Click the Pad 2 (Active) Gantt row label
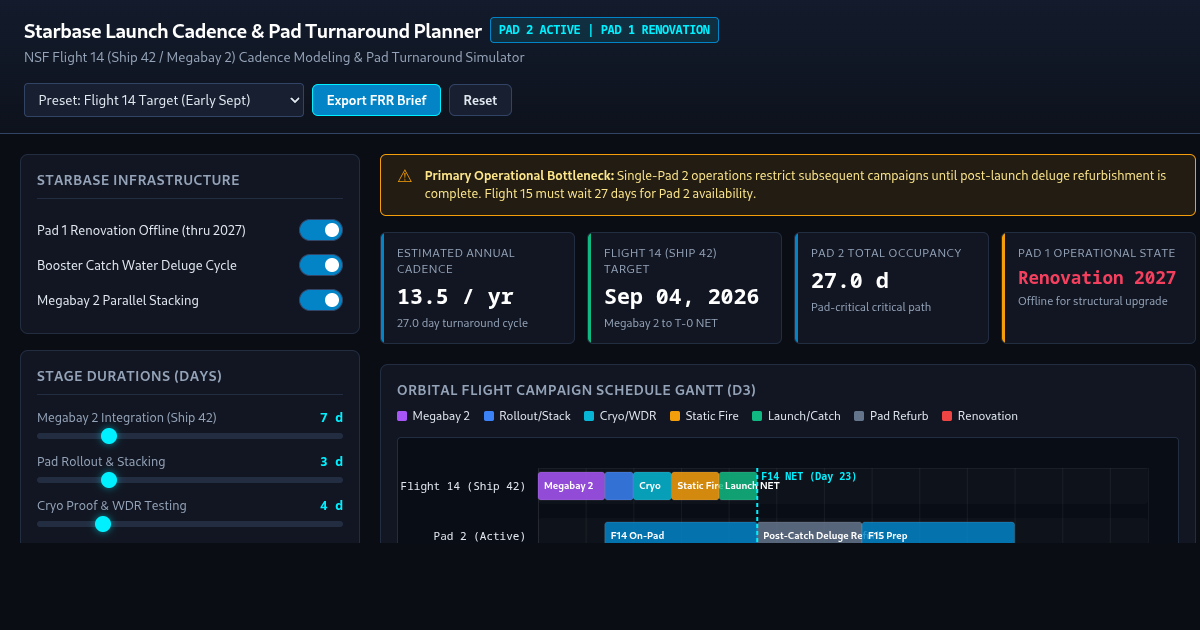This screenshot has height=630, width=1200. (479, 536)
